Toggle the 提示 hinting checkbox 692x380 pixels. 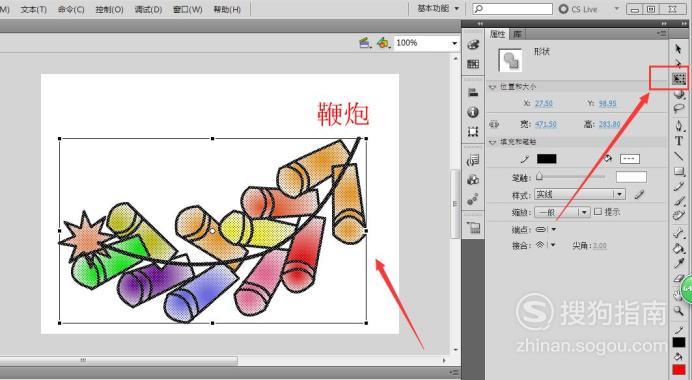[x=598, y=212]
